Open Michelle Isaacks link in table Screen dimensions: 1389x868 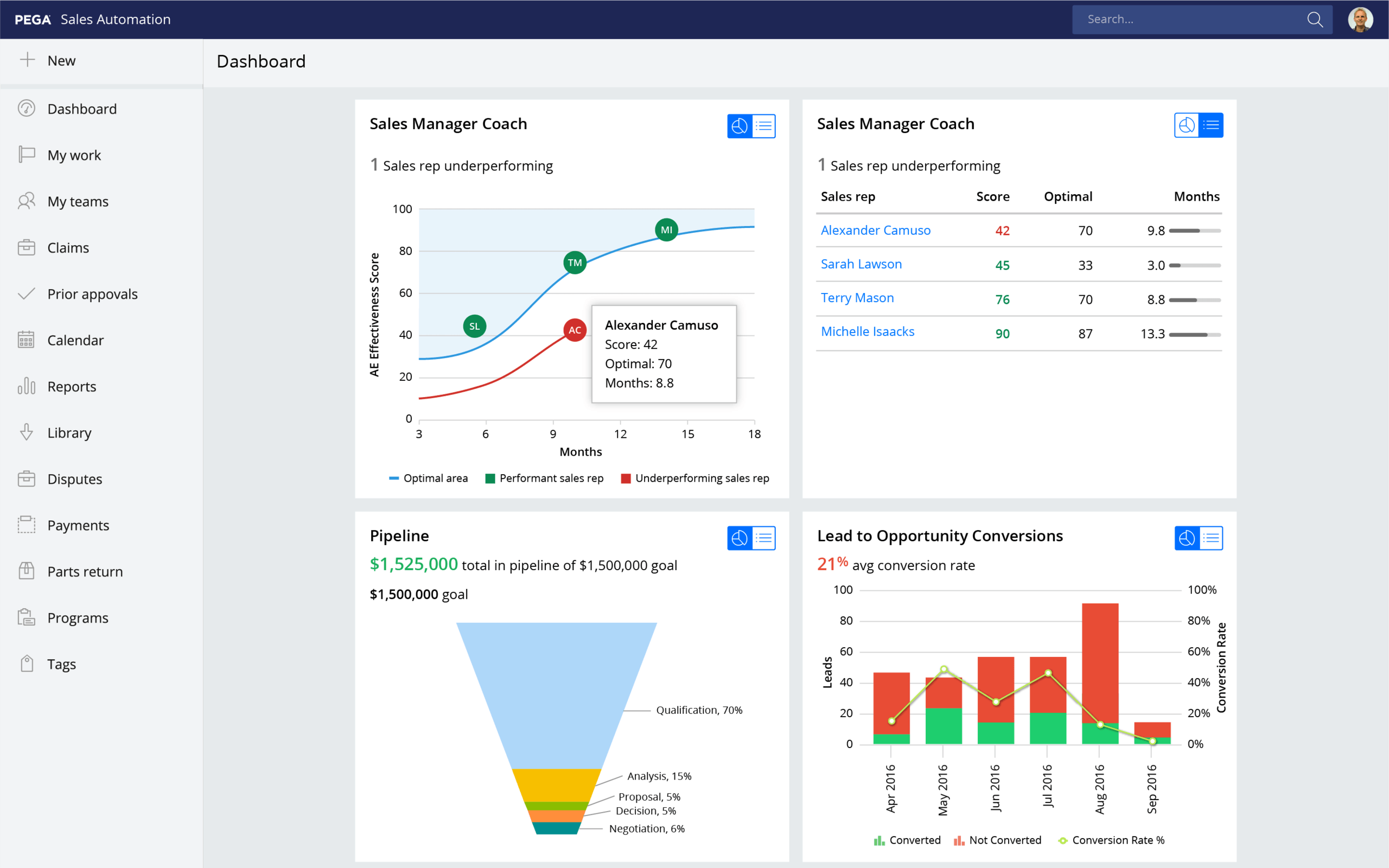[x=867, y=331]
